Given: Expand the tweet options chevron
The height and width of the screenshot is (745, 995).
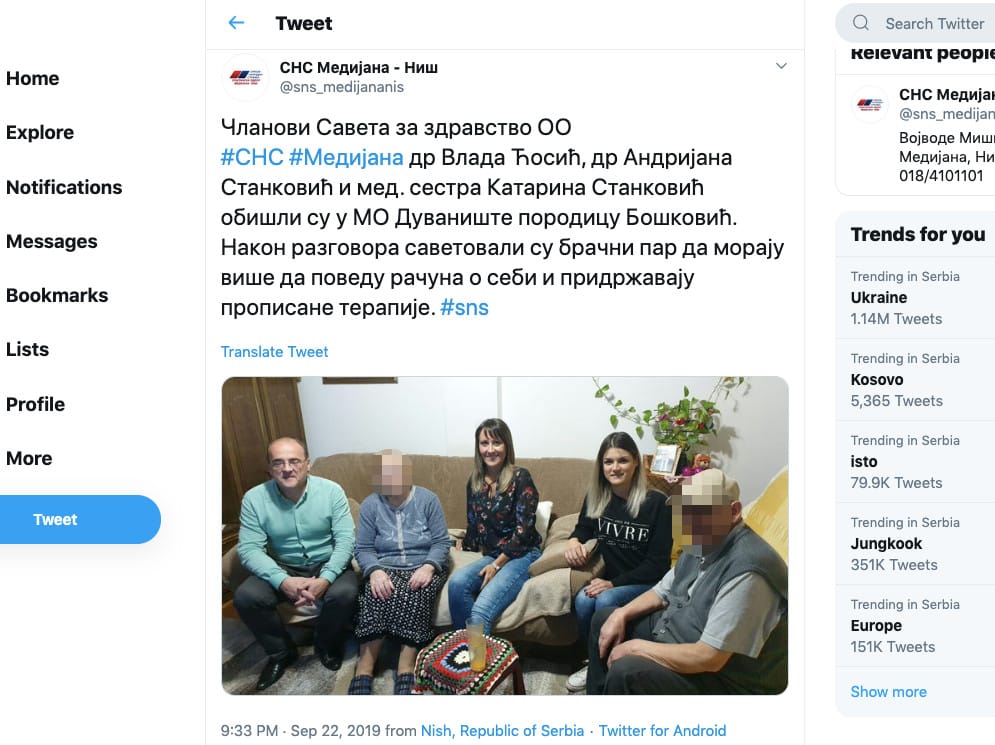Looking at the screenshot, I should pos(781,66).
